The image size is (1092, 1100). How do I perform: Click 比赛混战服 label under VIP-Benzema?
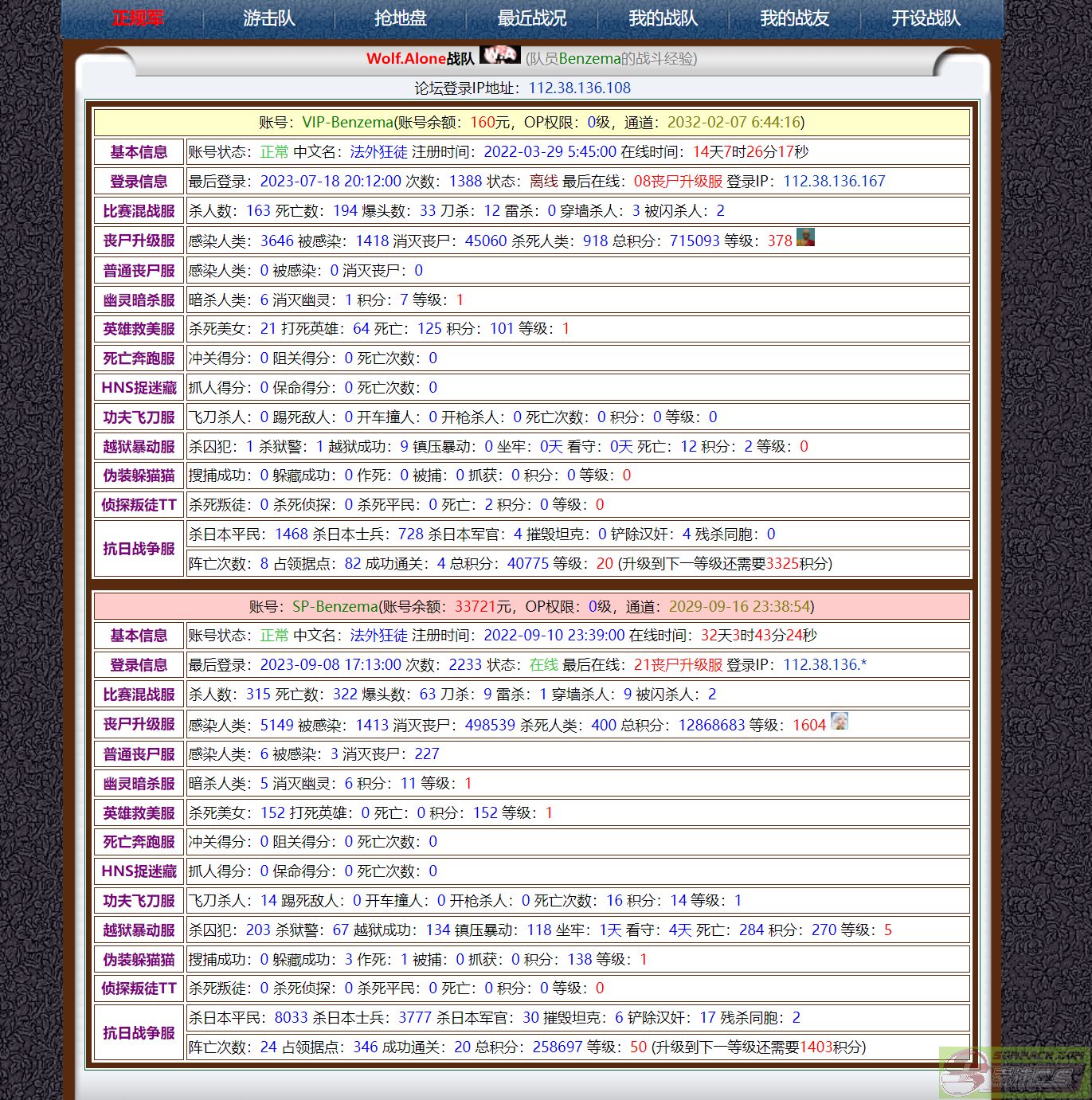[x=139, y=211]
